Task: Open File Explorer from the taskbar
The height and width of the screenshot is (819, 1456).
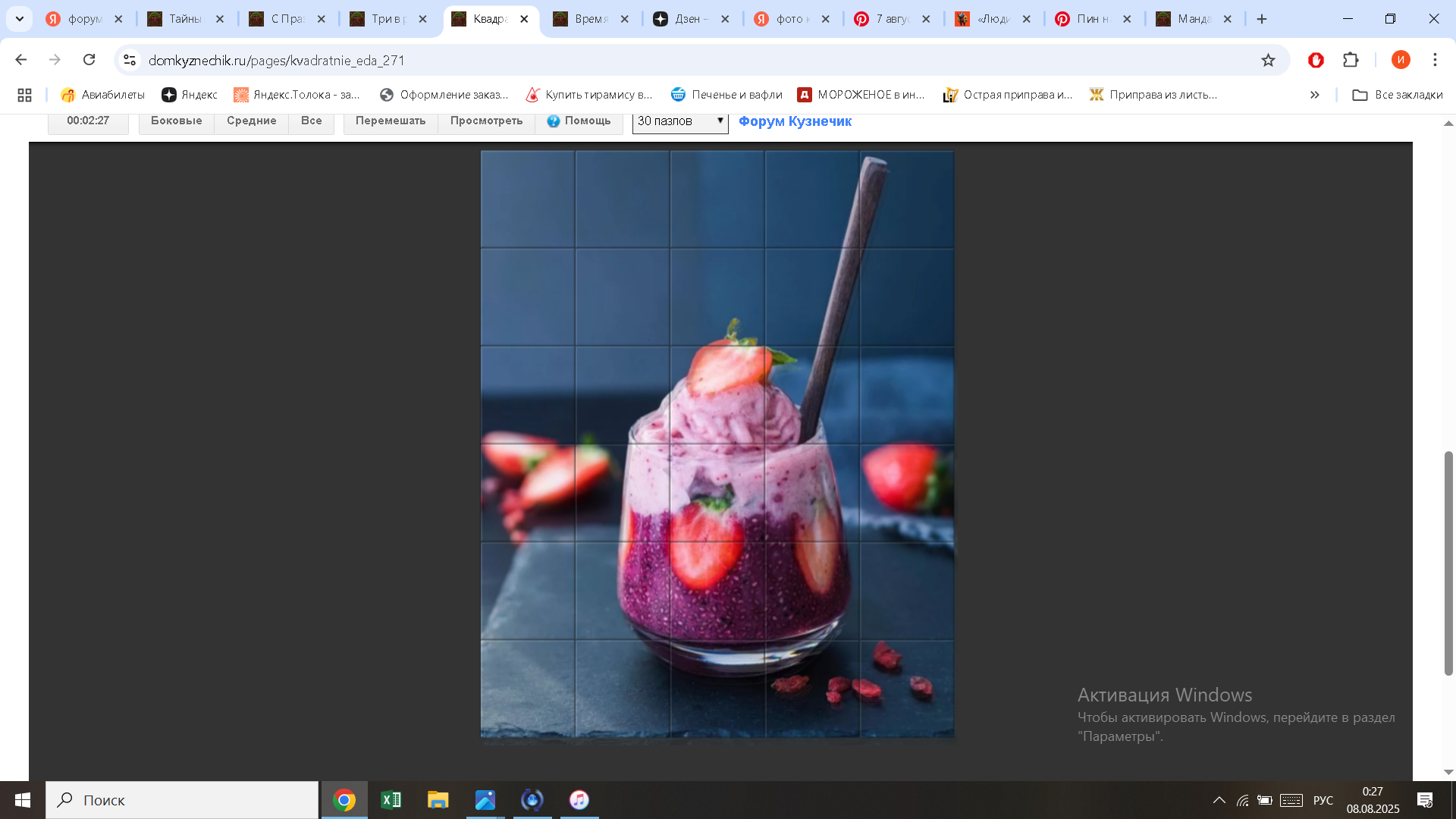Action: pyautogui.click(x=438, y=800)
